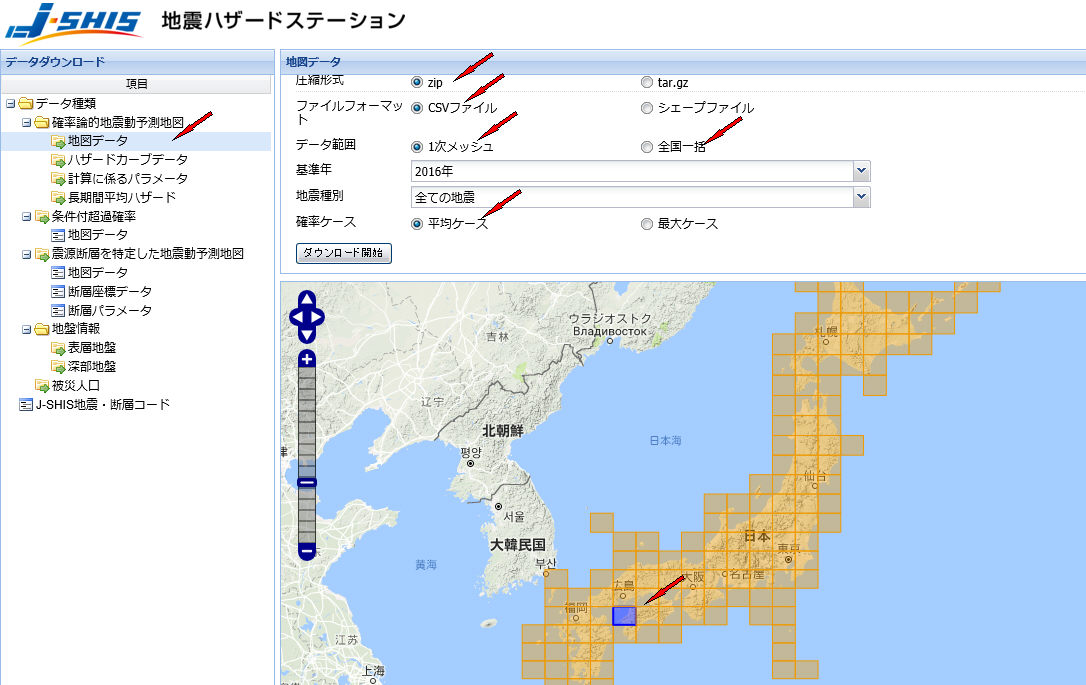Open the 基準年 2016年 dropdown
The image size is (1086, 685).
(861, 171)
